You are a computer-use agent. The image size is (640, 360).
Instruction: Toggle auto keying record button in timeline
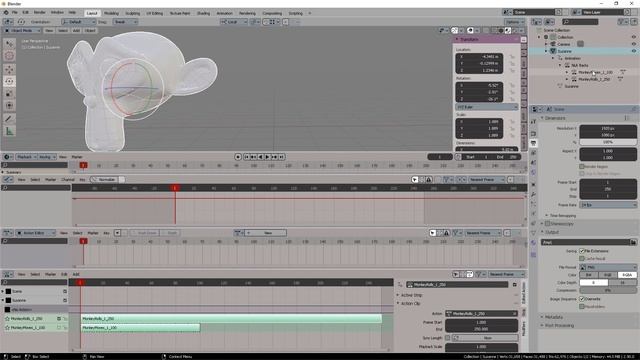point(238,157)
